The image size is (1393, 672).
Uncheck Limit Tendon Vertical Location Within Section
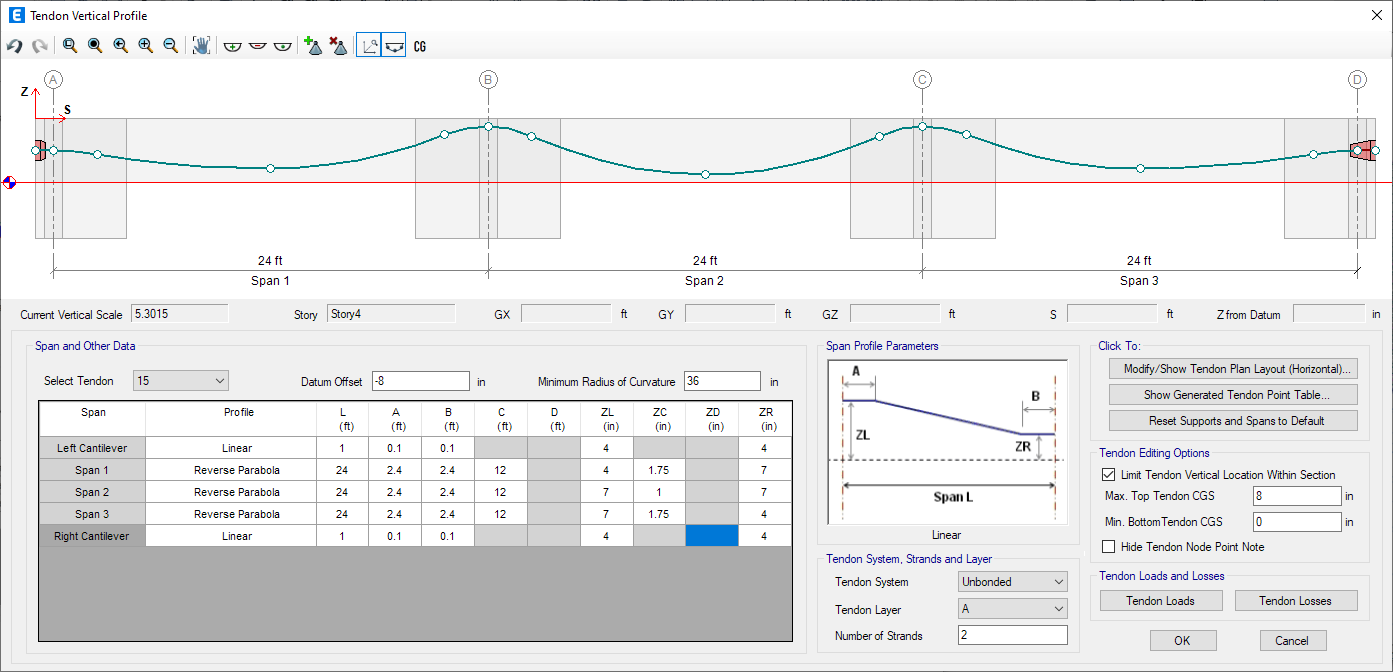(x=1108, y=475)
